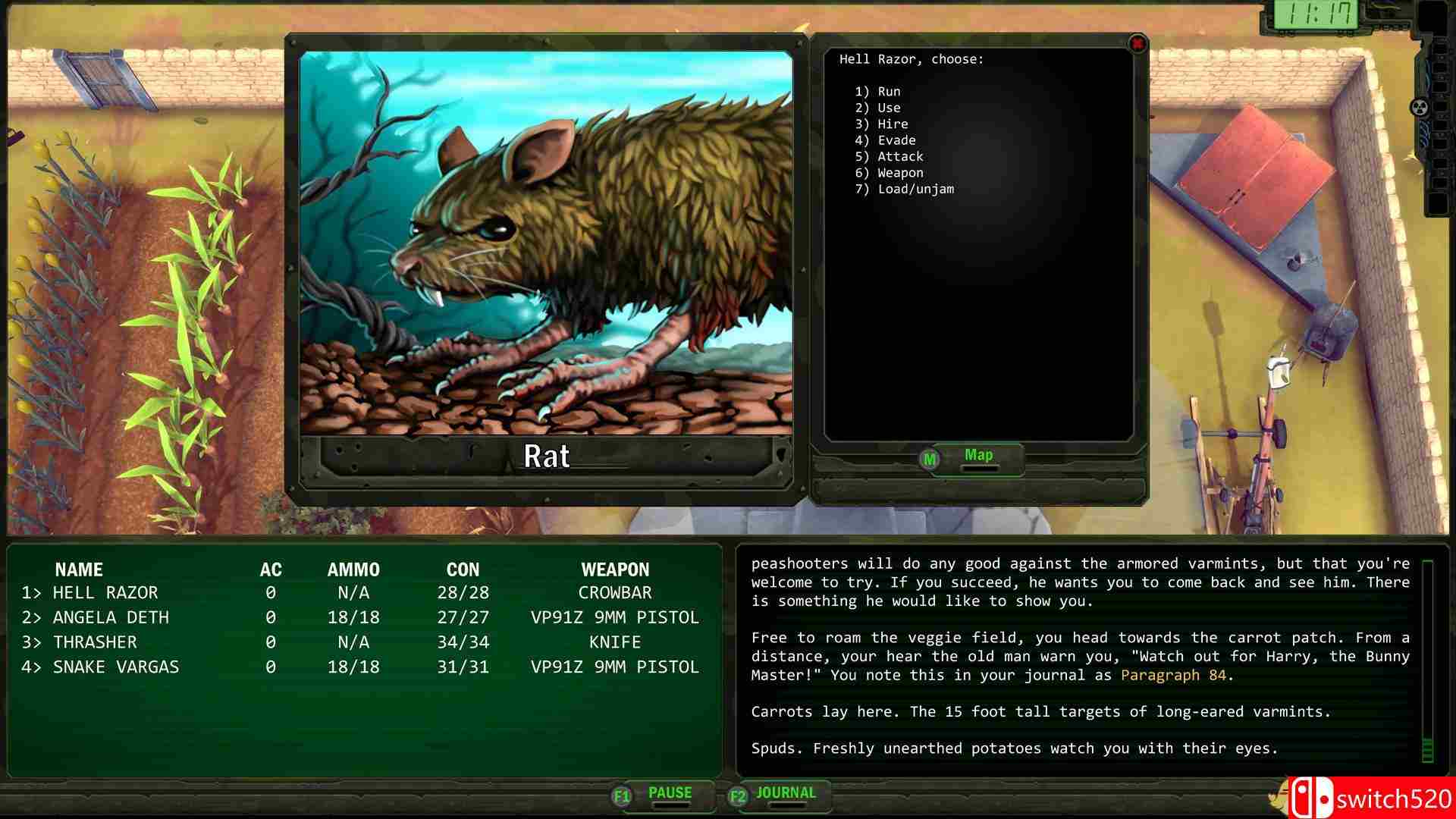Select the Weapon combat option
Image resolution: width=1456 pixels, height=819 pixels.
pyautogui.click(x=899, y=173)
